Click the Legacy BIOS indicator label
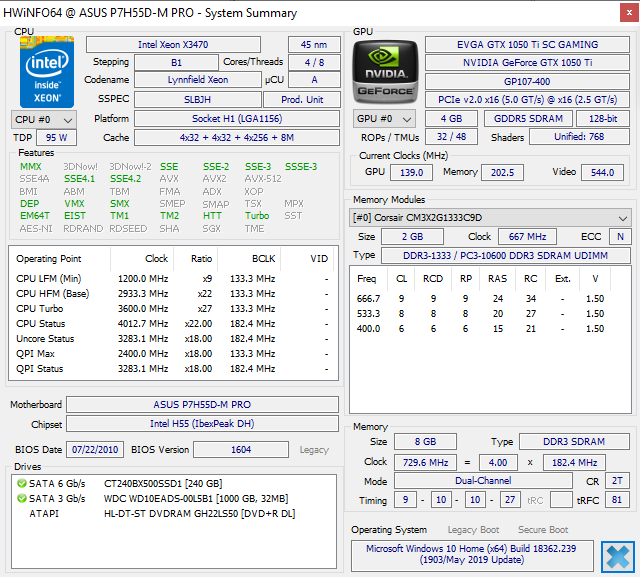 (314, 450)
